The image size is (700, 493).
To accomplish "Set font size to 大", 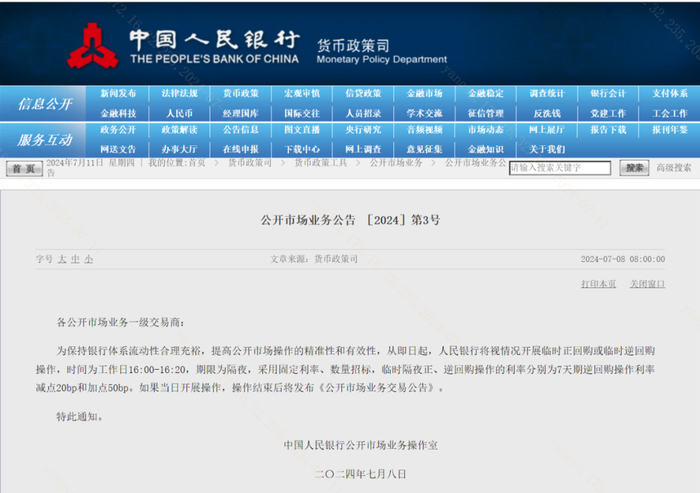I will pyautogui.click(x=62, y=259).
